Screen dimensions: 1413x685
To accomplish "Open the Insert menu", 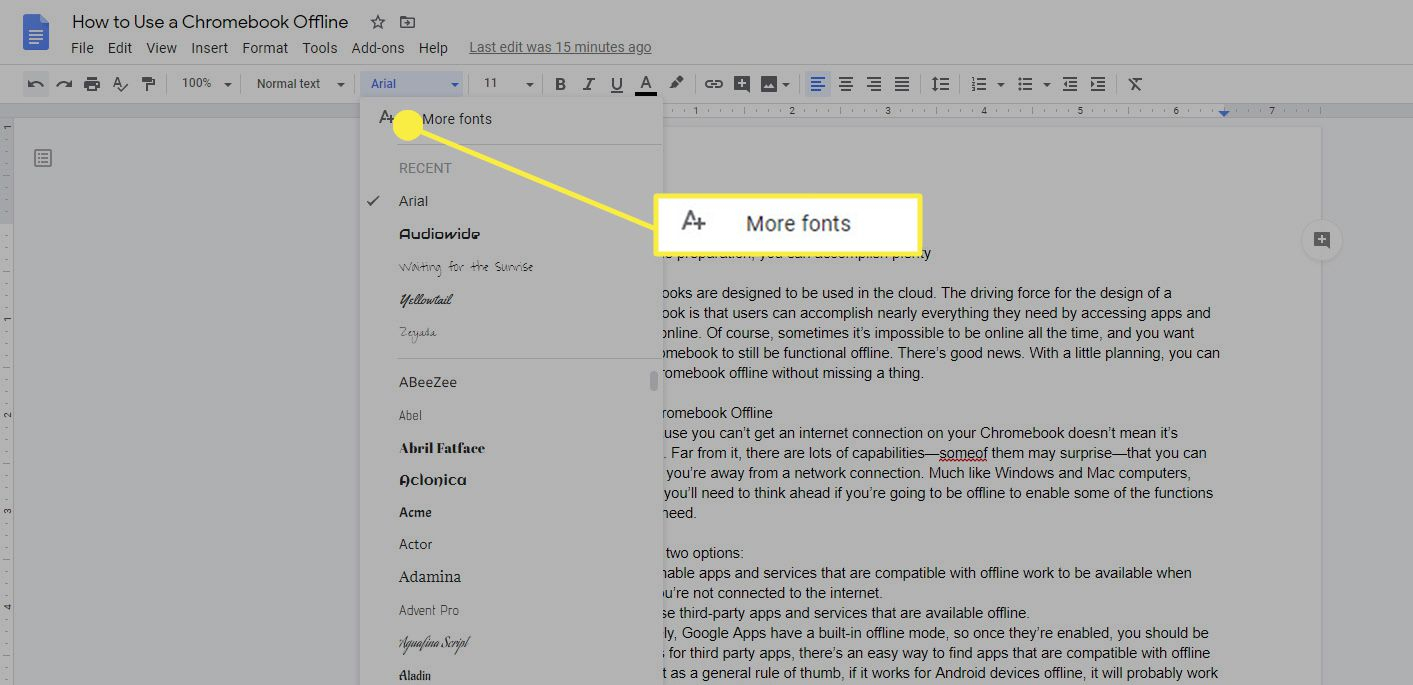I will point(210,47).
